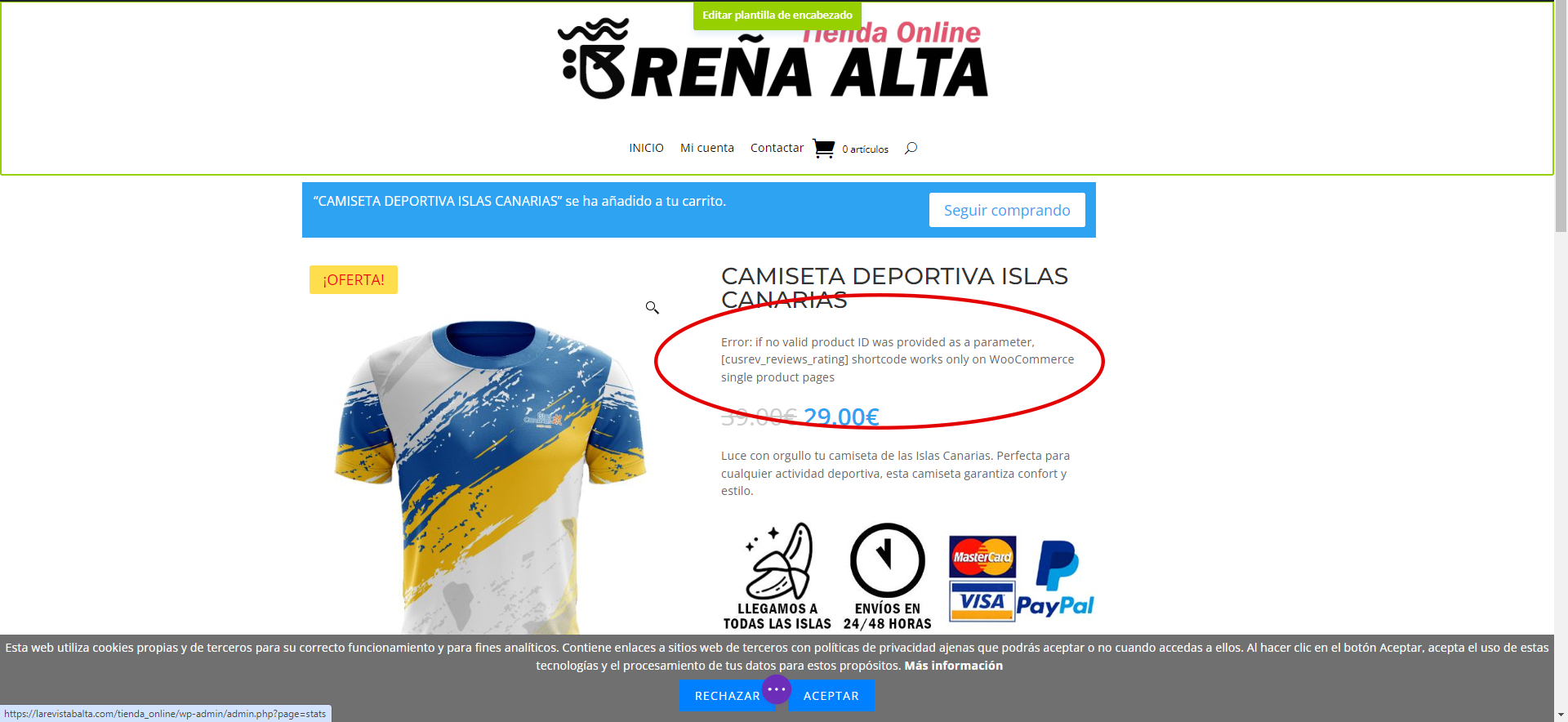The height and width of the screenshot is (722, 1568).
Task: Open the header search magnifier icon
Action: [x=911, y=148]
